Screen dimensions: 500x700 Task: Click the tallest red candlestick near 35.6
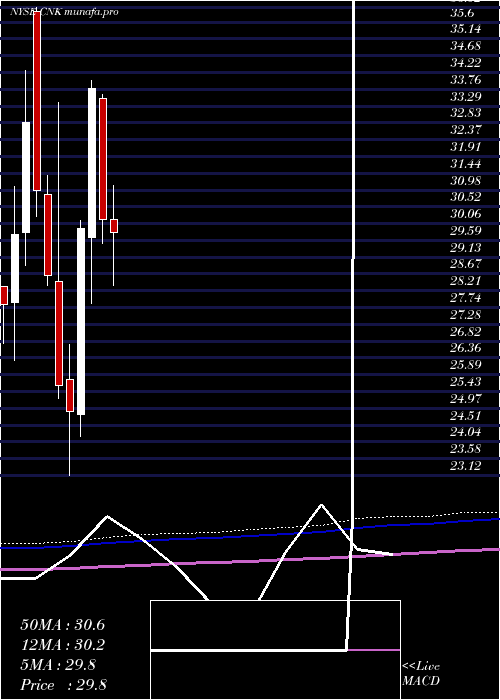(x=37, y=100)
